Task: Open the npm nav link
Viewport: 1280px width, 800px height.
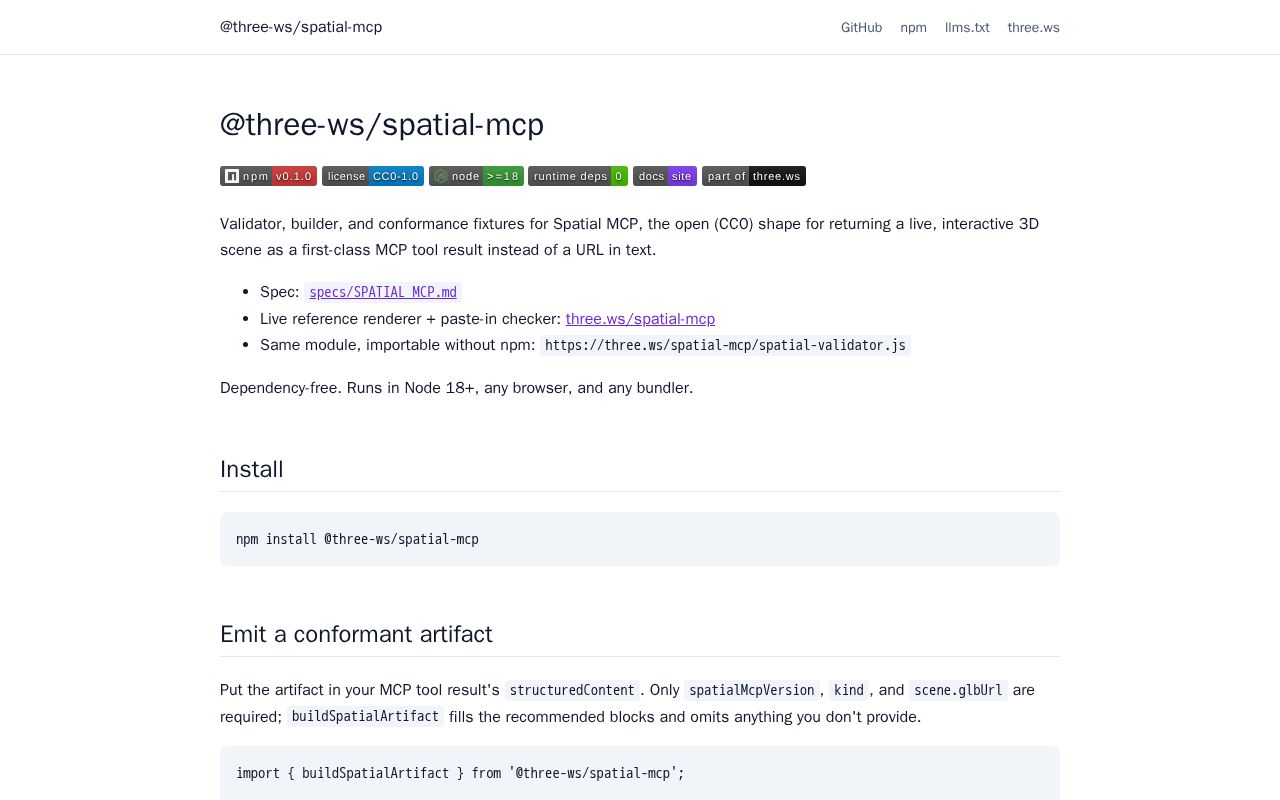Action: 913,27
